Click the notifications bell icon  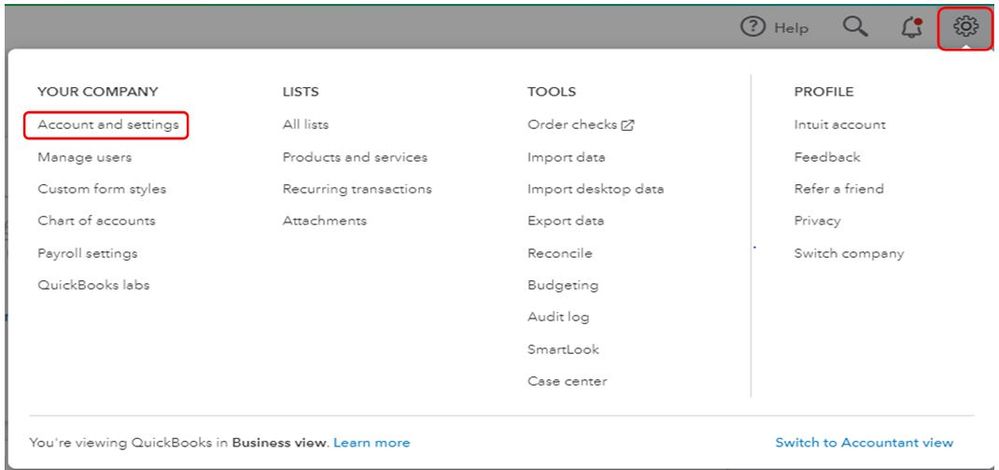tap(912, 27)
